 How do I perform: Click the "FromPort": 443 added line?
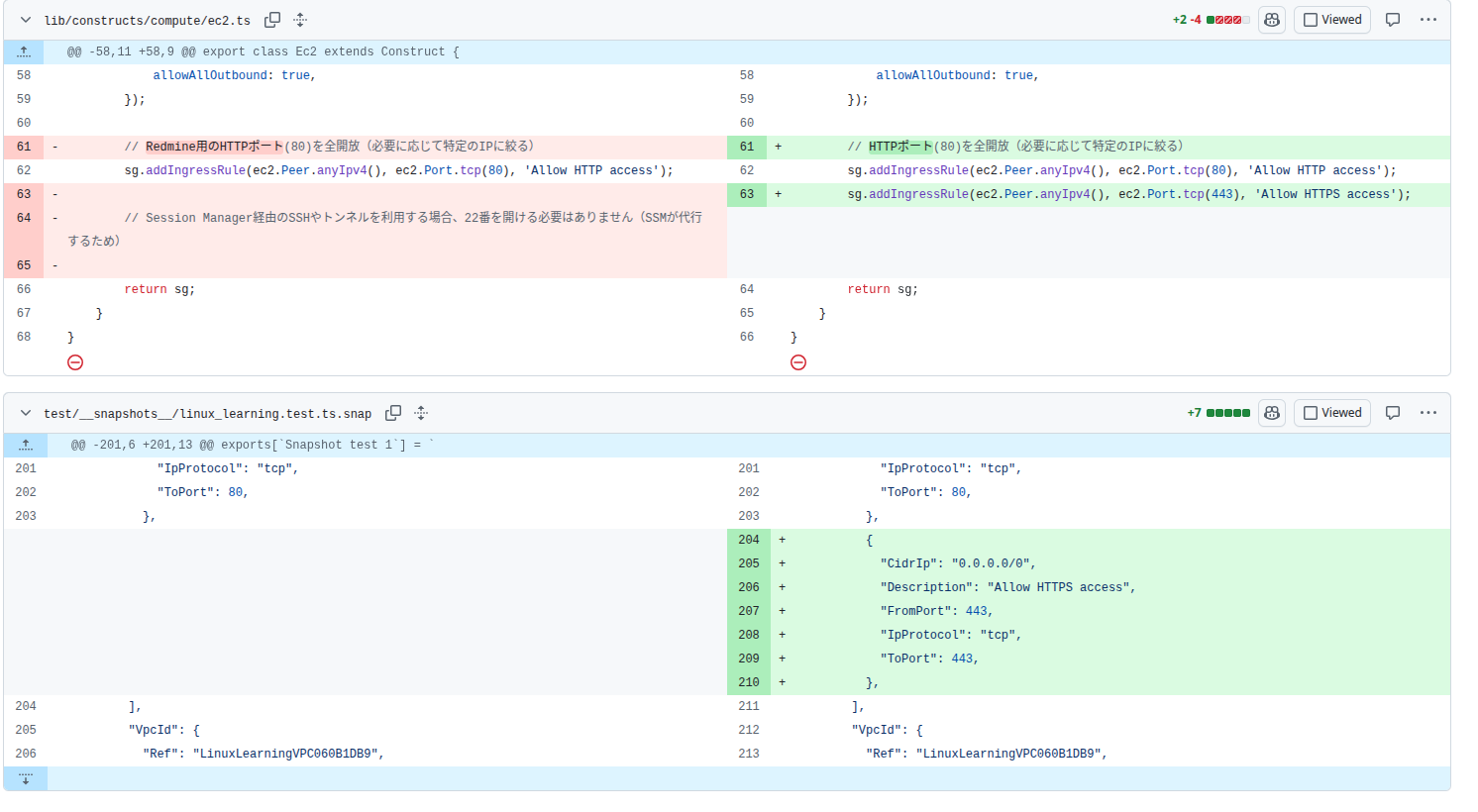(936, 611)
